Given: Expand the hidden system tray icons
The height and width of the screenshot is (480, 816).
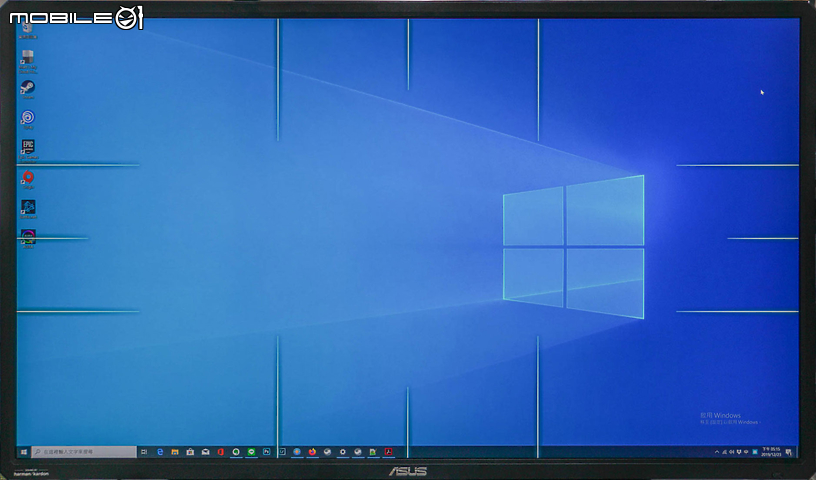Looking at the screenshot, I should point(717,452).
